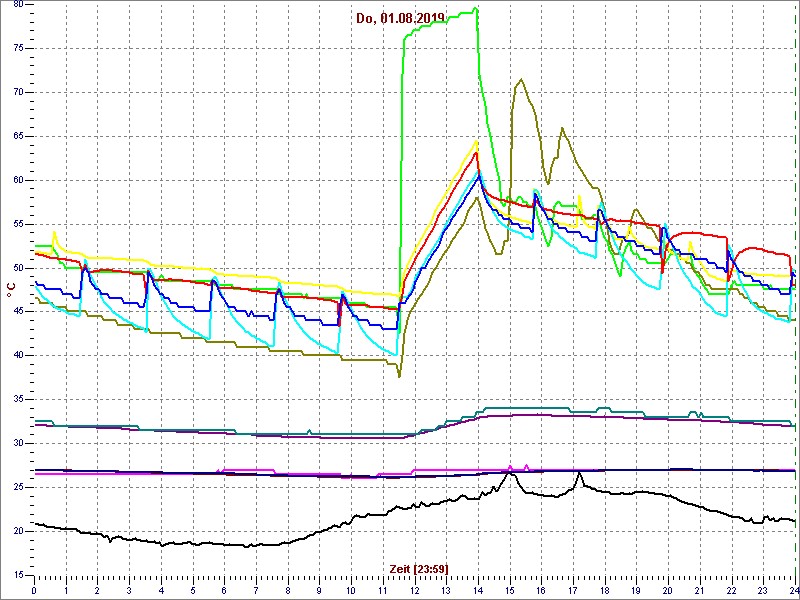Click hour 2 on the time axis

[x=97, y=590]
